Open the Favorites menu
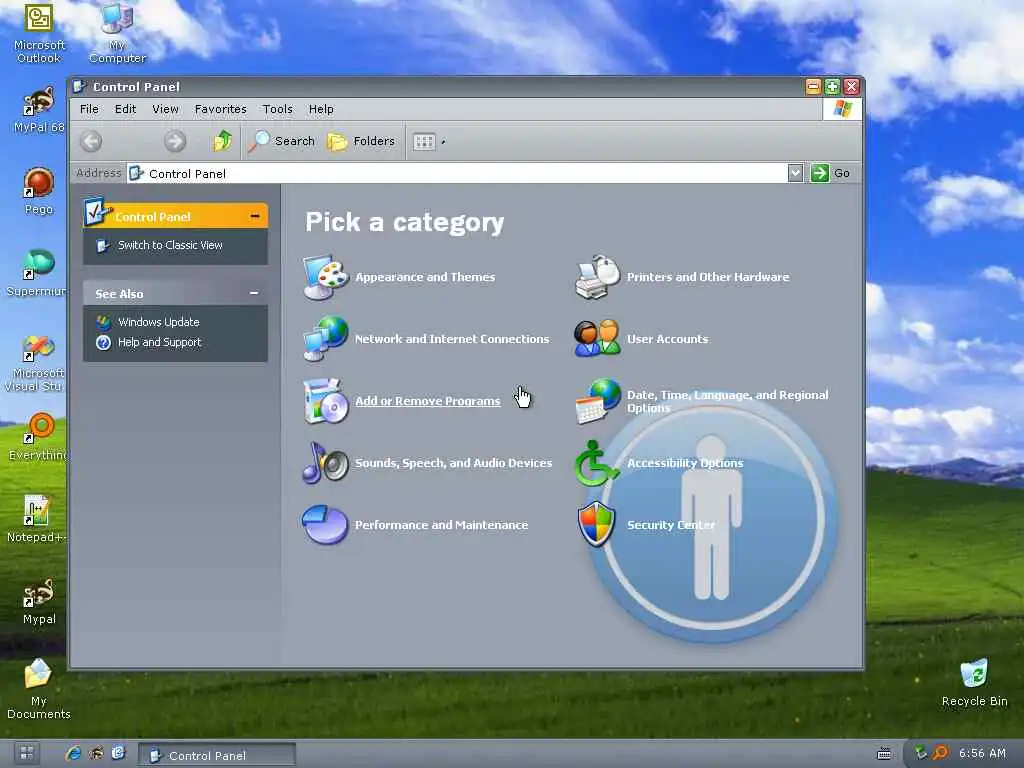This screenshot has width=1024, height=768. click(x=221, y=109)
